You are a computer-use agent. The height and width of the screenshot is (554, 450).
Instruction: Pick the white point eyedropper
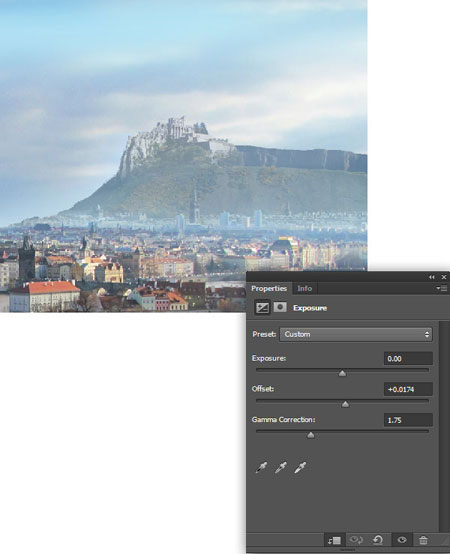click(x=300, y=467)
